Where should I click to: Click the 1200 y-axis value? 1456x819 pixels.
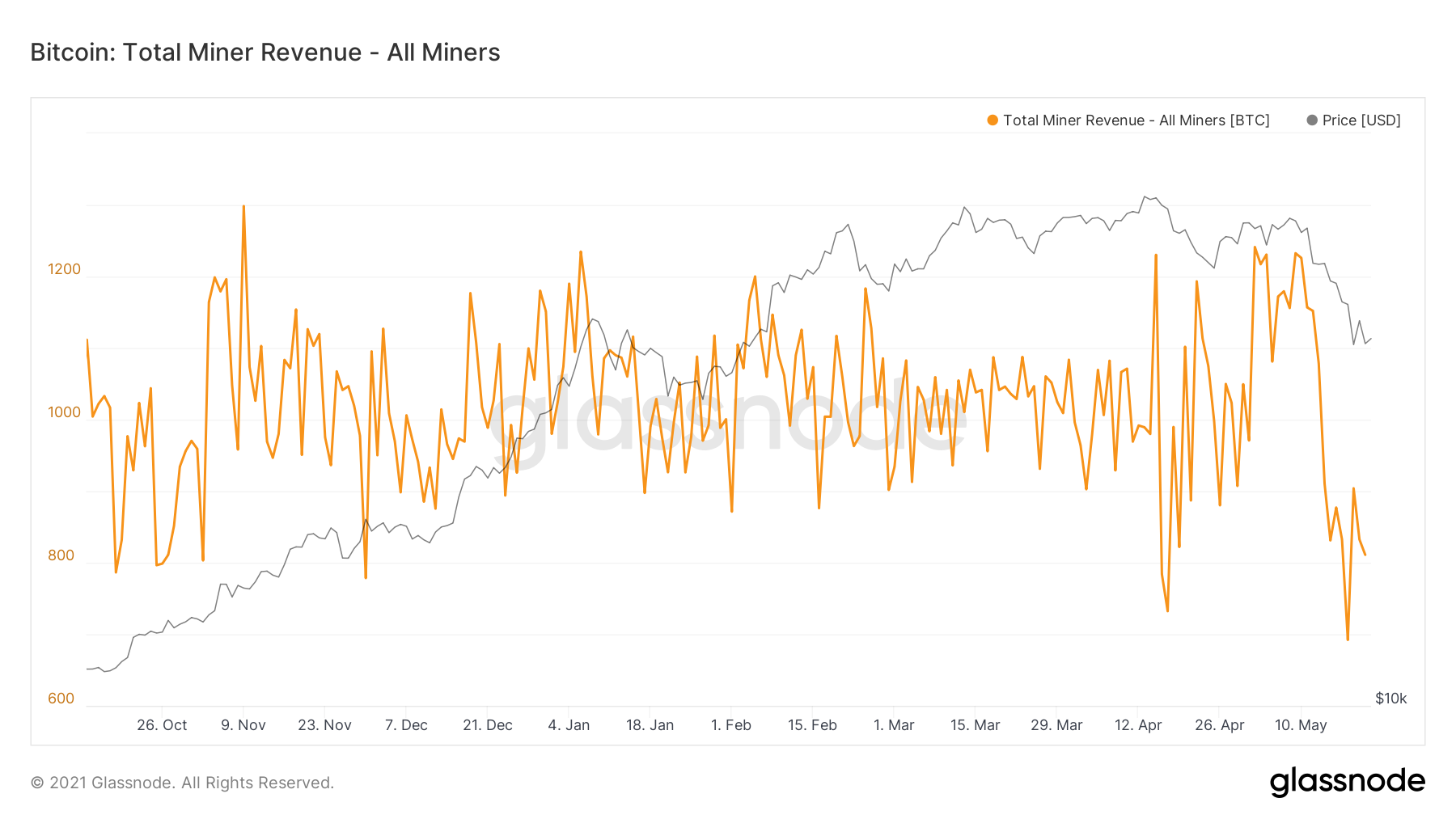65,269
